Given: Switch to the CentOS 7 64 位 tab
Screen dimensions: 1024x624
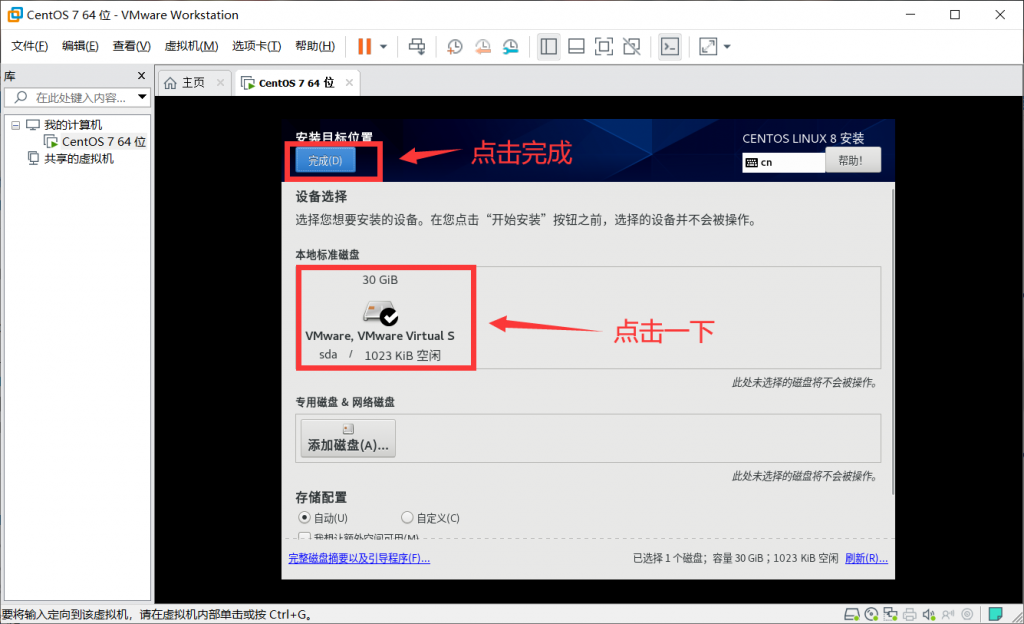Looking at the screenshot, I should 296,83.
